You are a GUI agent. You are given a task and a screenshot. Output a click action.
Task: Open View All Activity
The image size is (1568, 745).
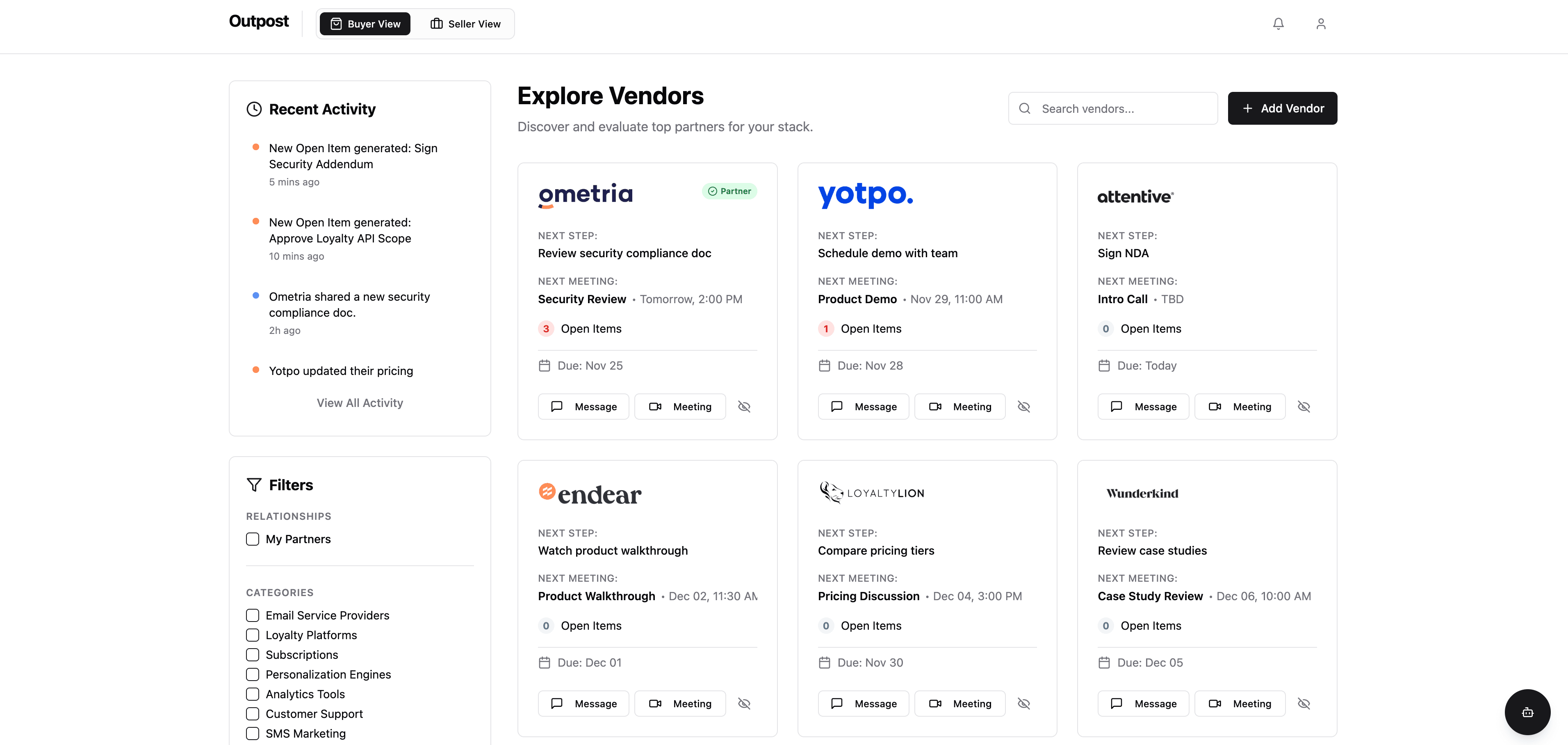360,402
